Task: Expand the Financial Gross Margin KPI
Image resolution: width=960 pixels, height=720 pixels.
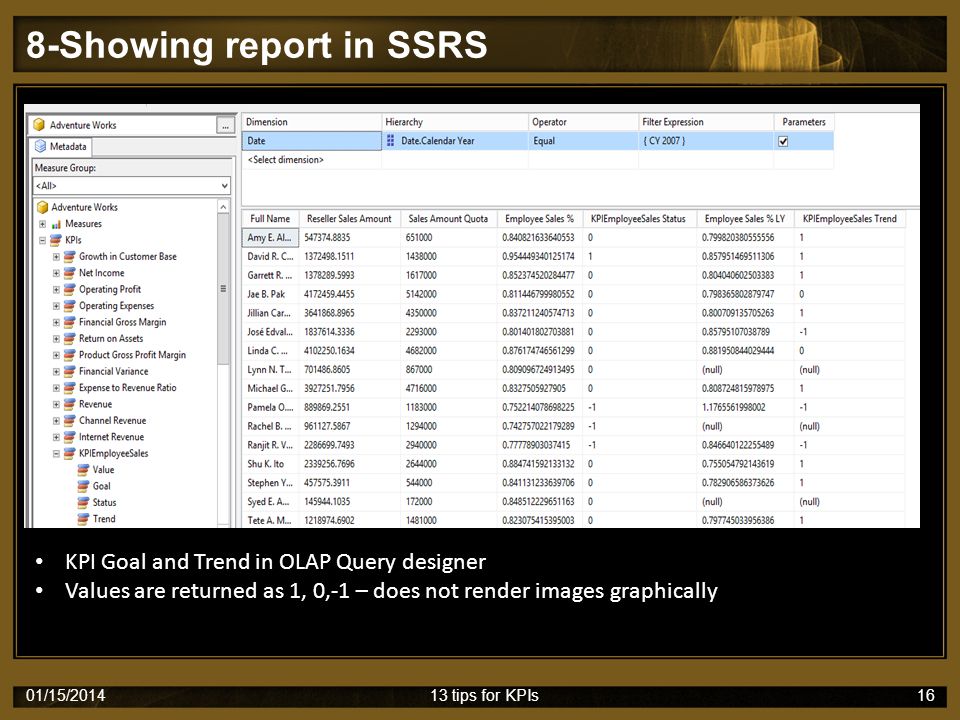Action: [x=56, y=323]
